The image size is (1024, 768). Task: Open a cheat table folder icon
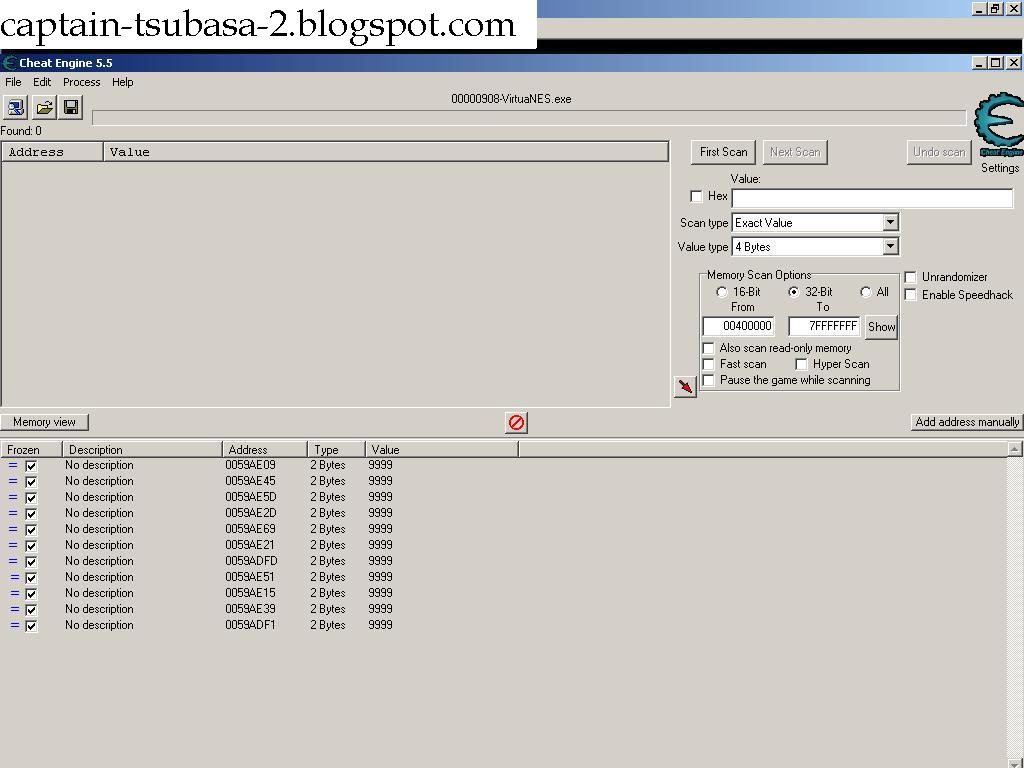pyautogui.click(x=44, y=107)
